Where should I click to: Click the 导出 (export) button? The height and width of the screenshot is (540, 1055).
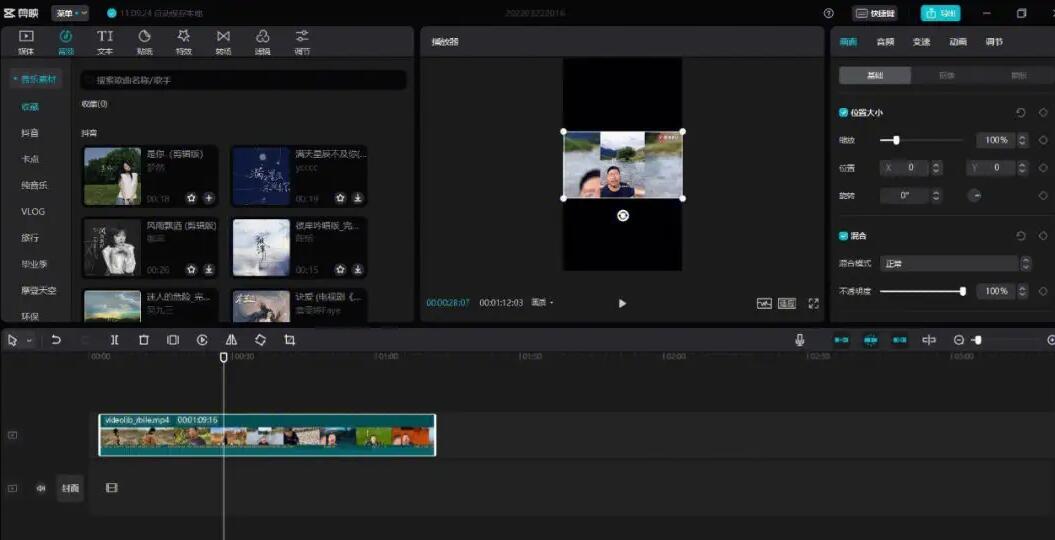tap(939, 13)
